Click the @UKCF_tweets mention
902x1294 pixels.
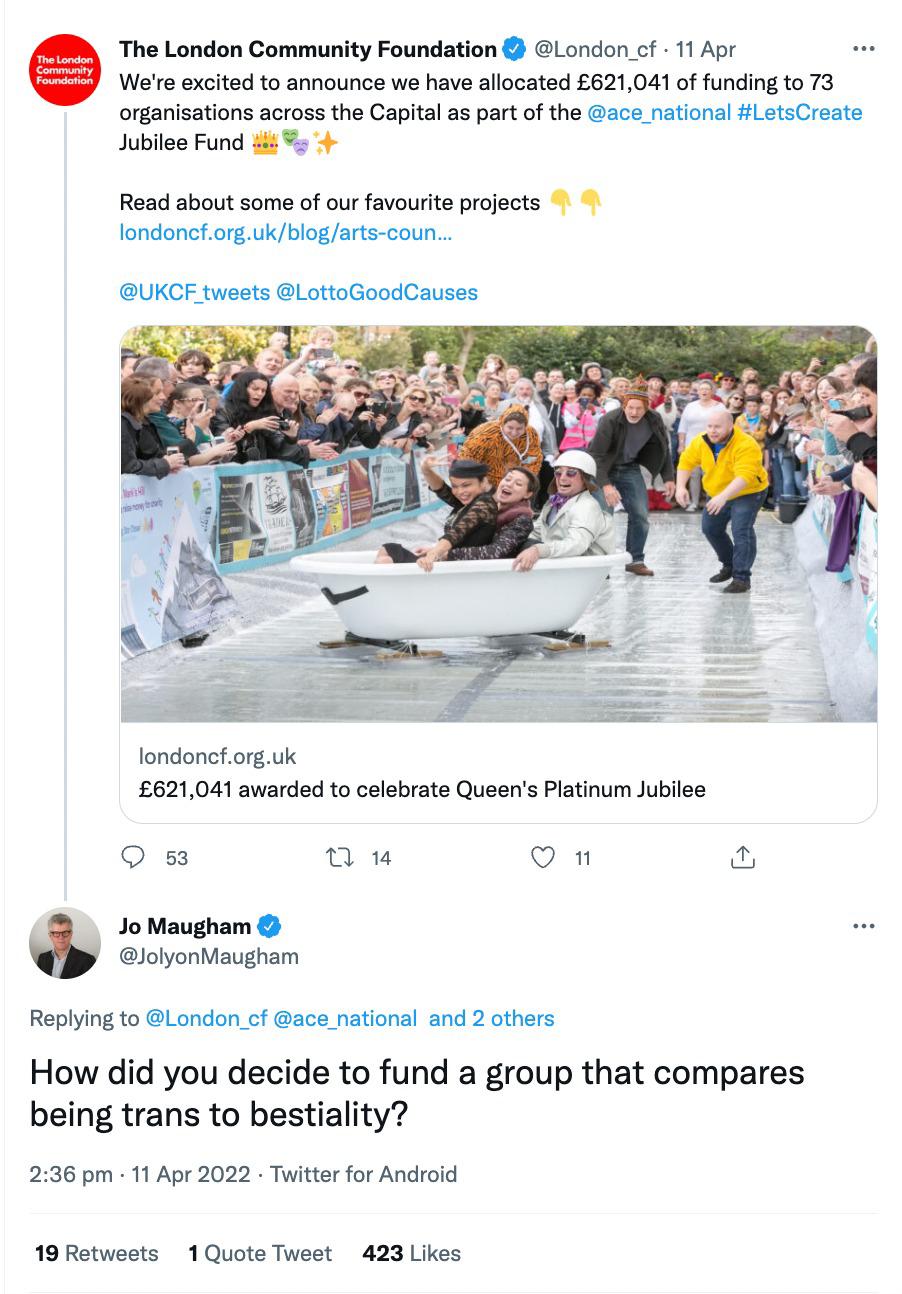(194, 292)
